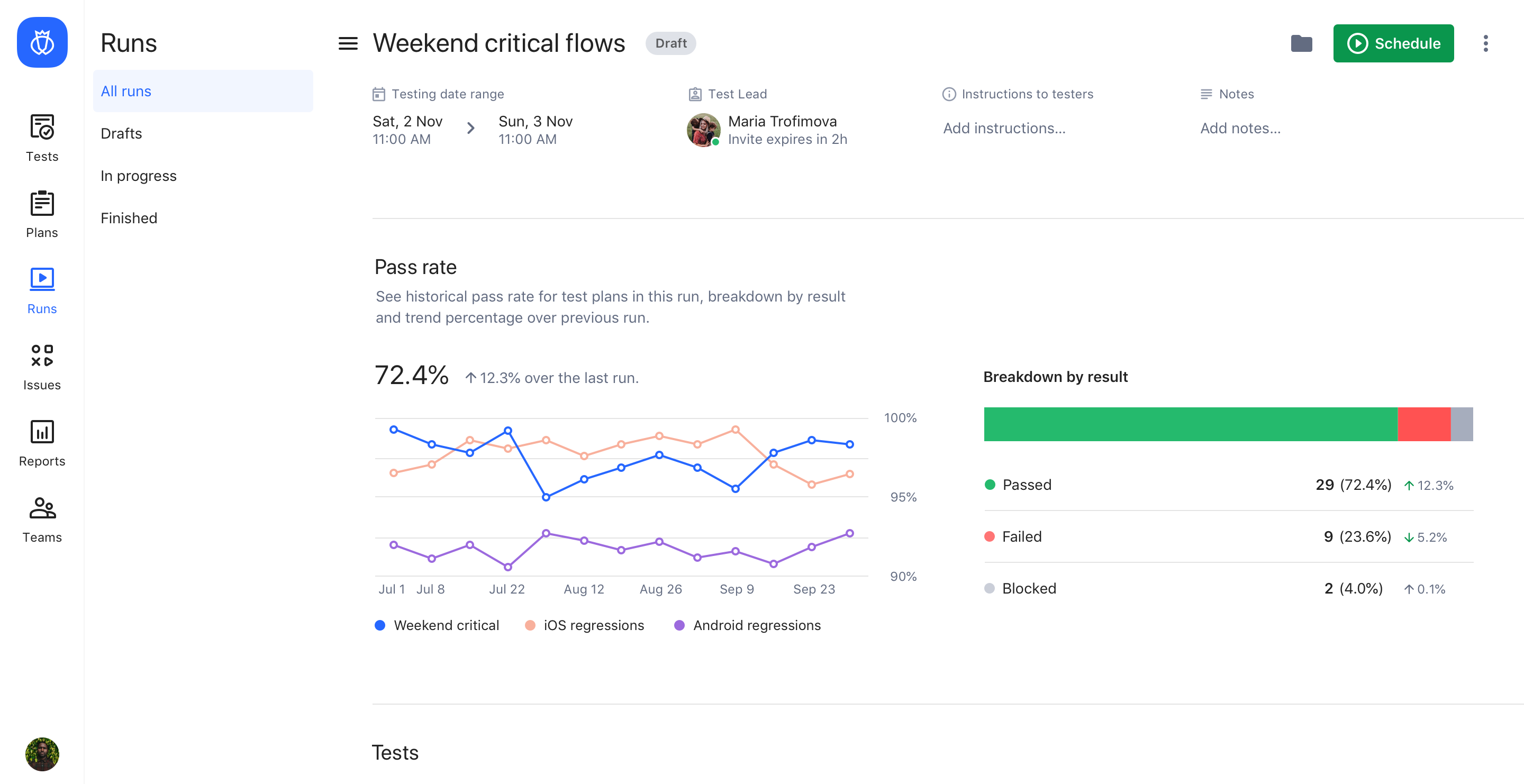Open the three-dot more options menu
The height and width of the screenshot is (784, 1524).
pos(1485,43)
